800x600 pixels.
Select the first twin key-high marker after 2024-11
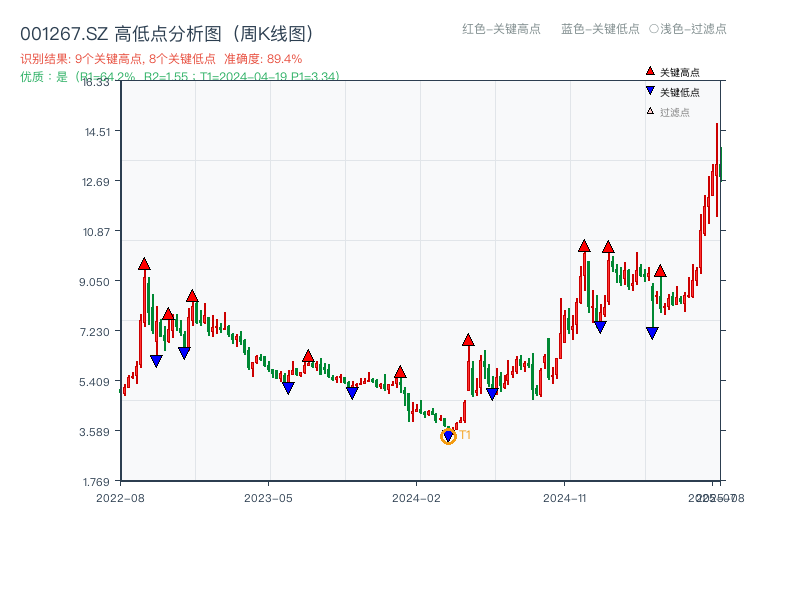tap(584, 246)
